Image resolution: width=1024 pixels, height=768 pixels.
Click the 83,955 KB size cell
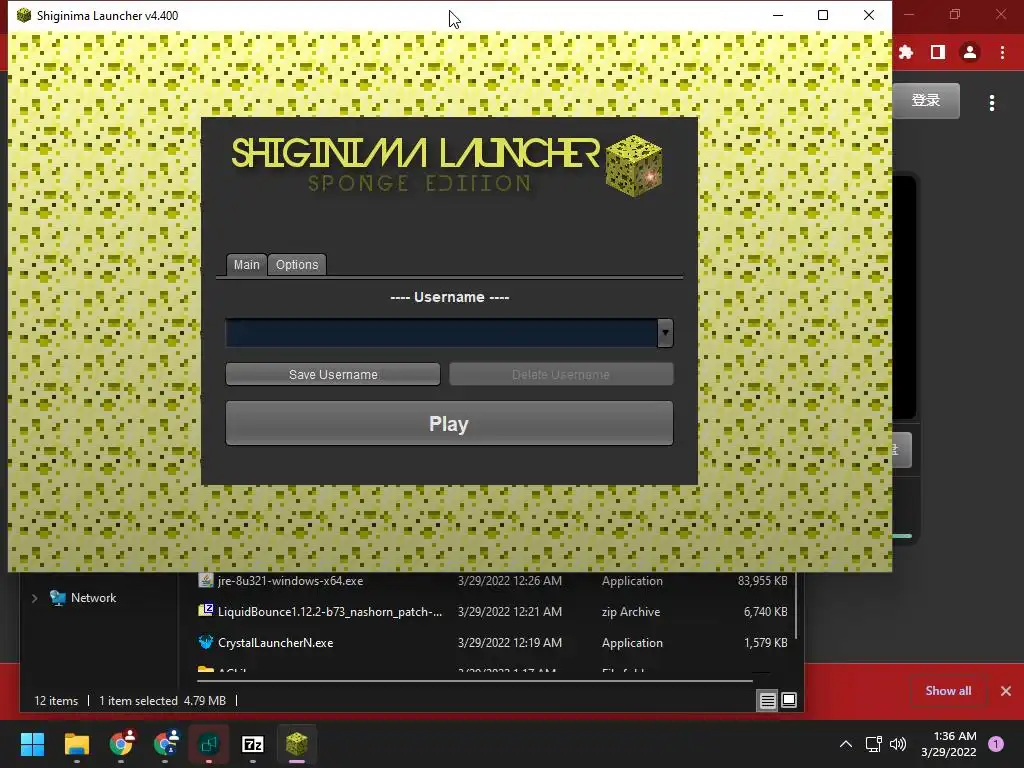tap(762, 581)
